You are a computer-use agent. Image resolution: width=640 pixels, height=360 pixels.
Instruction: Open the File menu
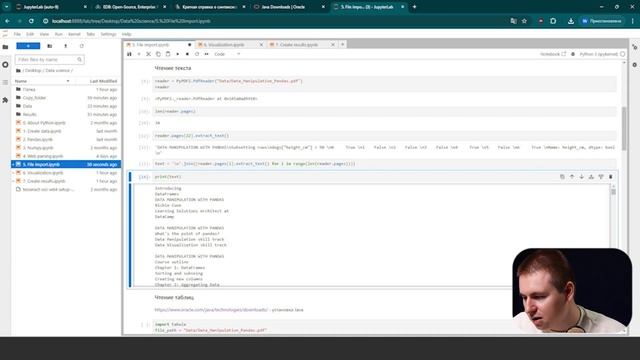(17, 34)
